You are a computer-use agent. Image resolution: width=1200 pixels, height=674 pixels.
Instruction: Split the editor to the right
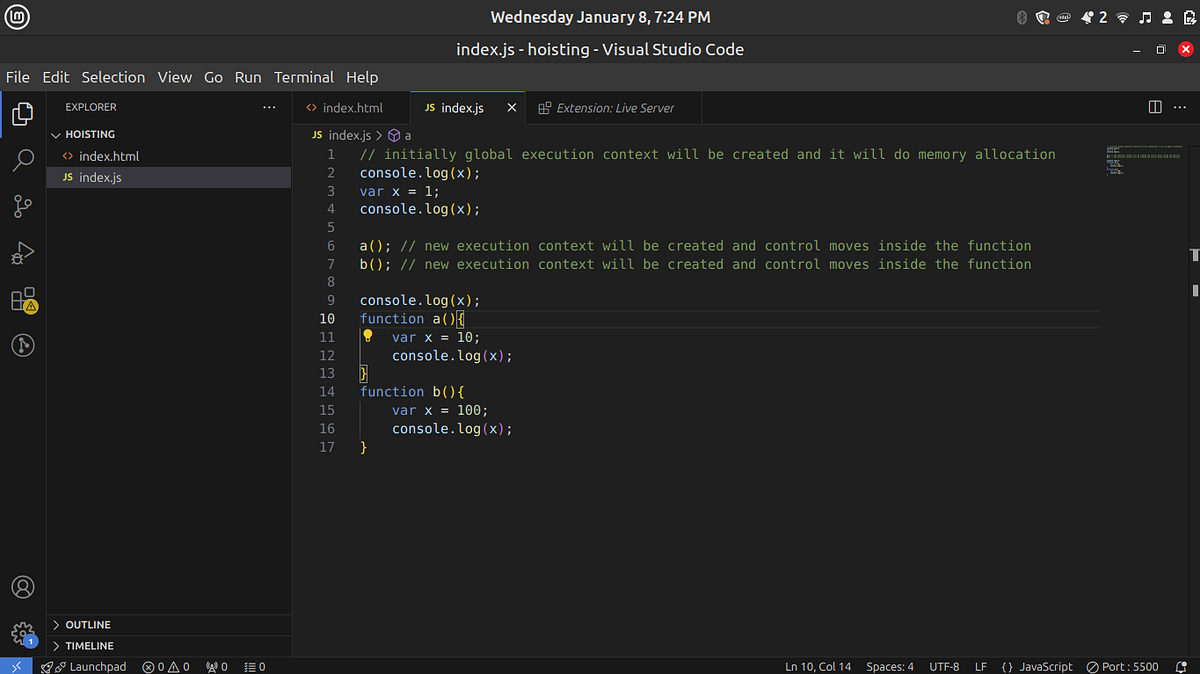point(1155,107)
